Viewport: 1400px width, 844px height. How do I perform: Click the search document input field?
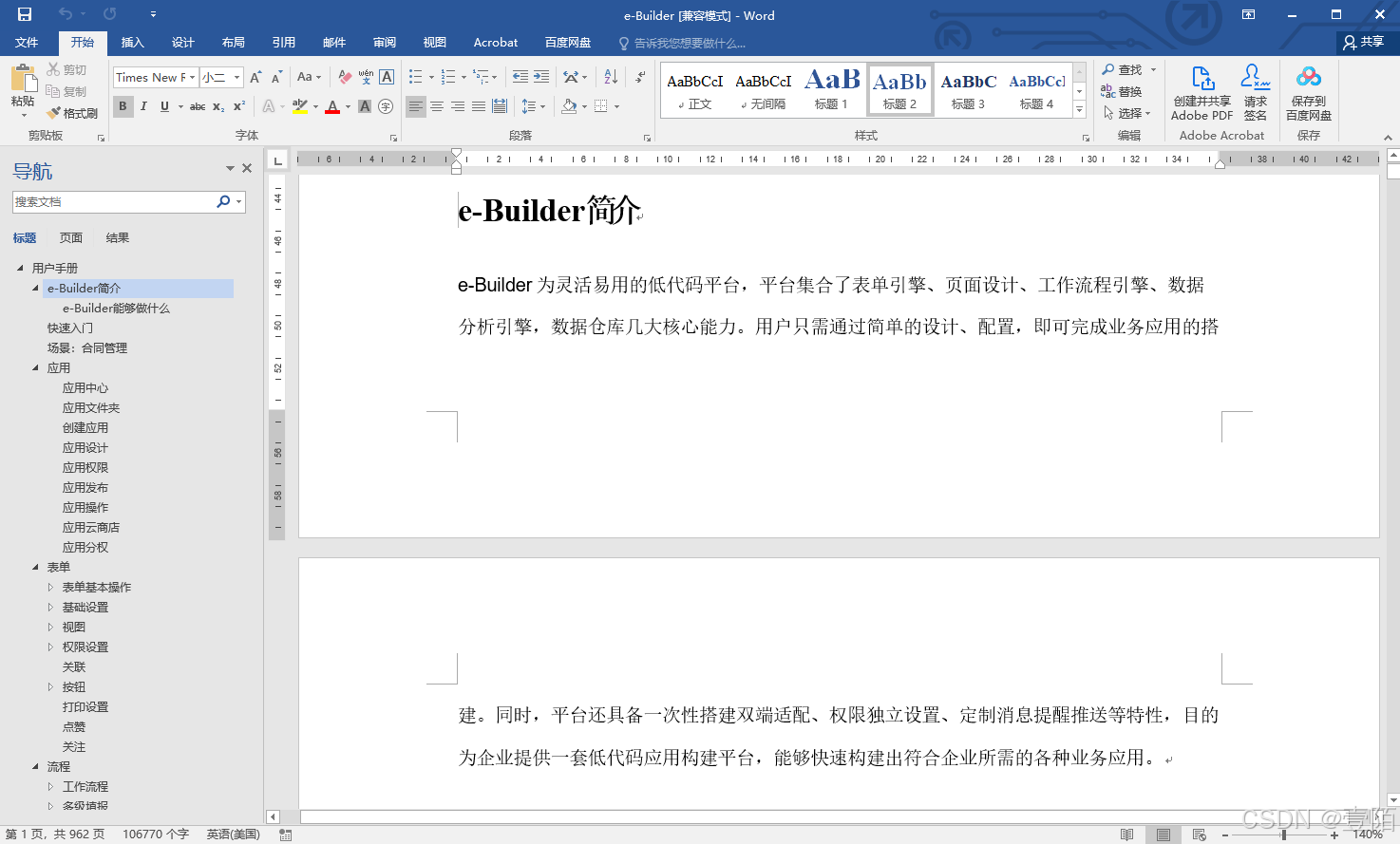pyautogui.click(x=115, y=201)
